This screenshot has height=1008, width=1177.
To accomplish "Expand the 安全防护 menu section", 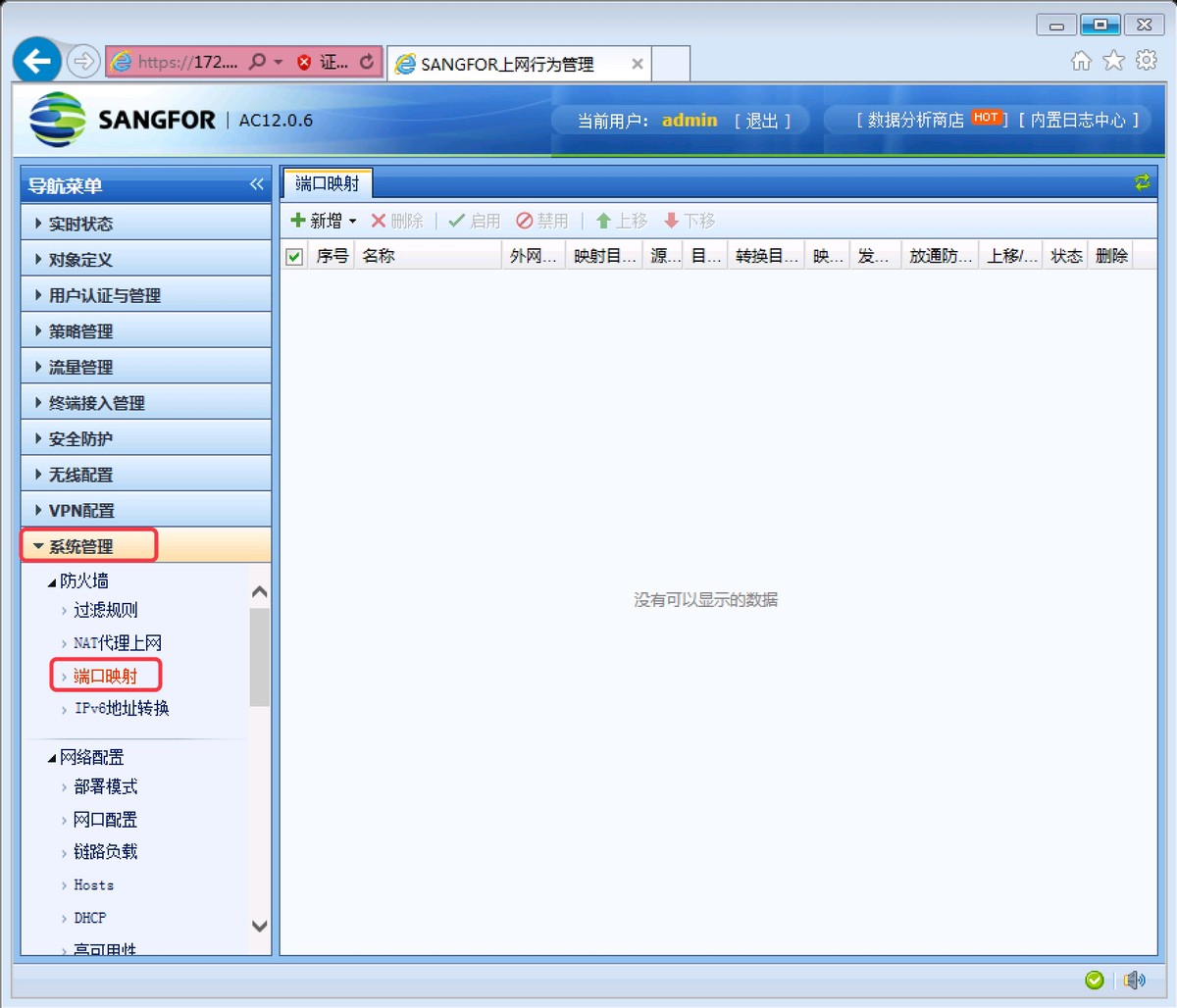I will pyautogui.click(x=146, y=438).
